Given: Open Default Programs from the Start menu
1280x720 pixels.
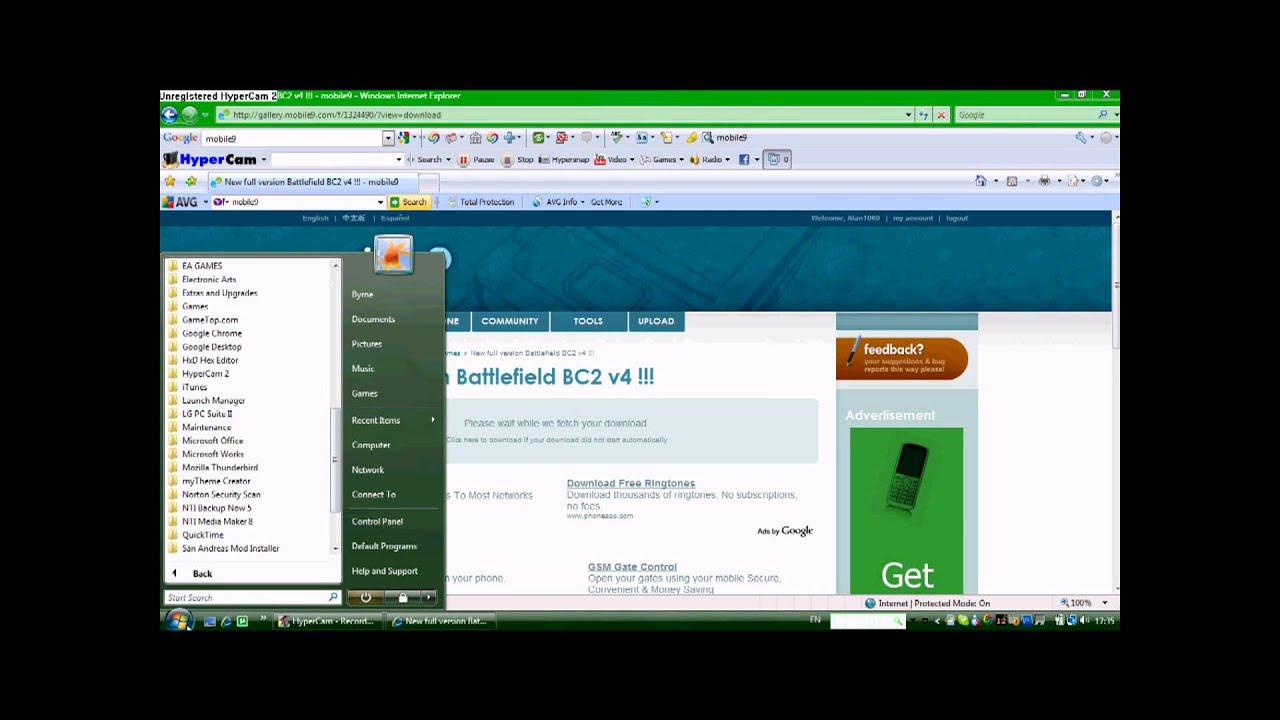Looking at the screenshot, I should (384, 547).
